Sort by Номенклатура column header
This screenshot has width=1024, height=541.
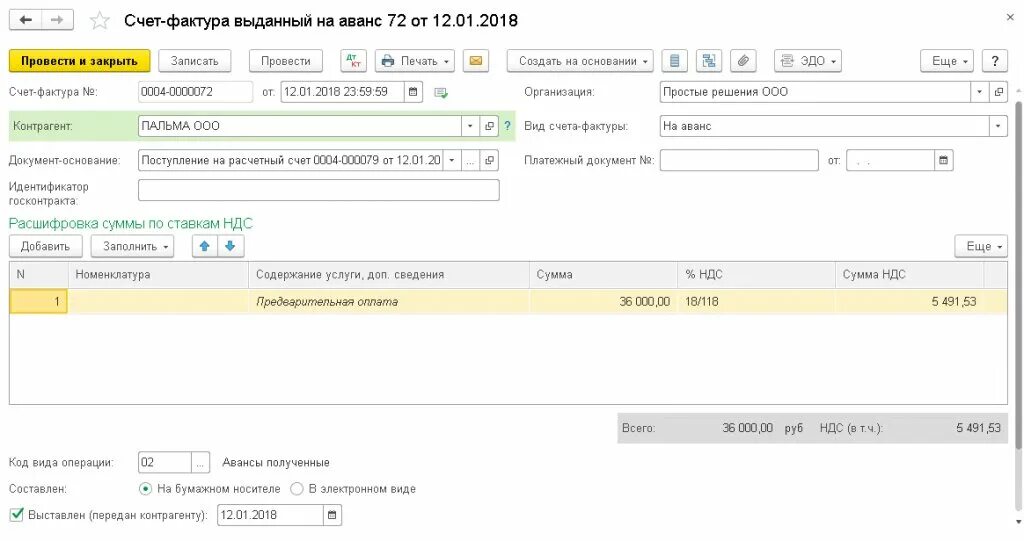tap(158, 274)
